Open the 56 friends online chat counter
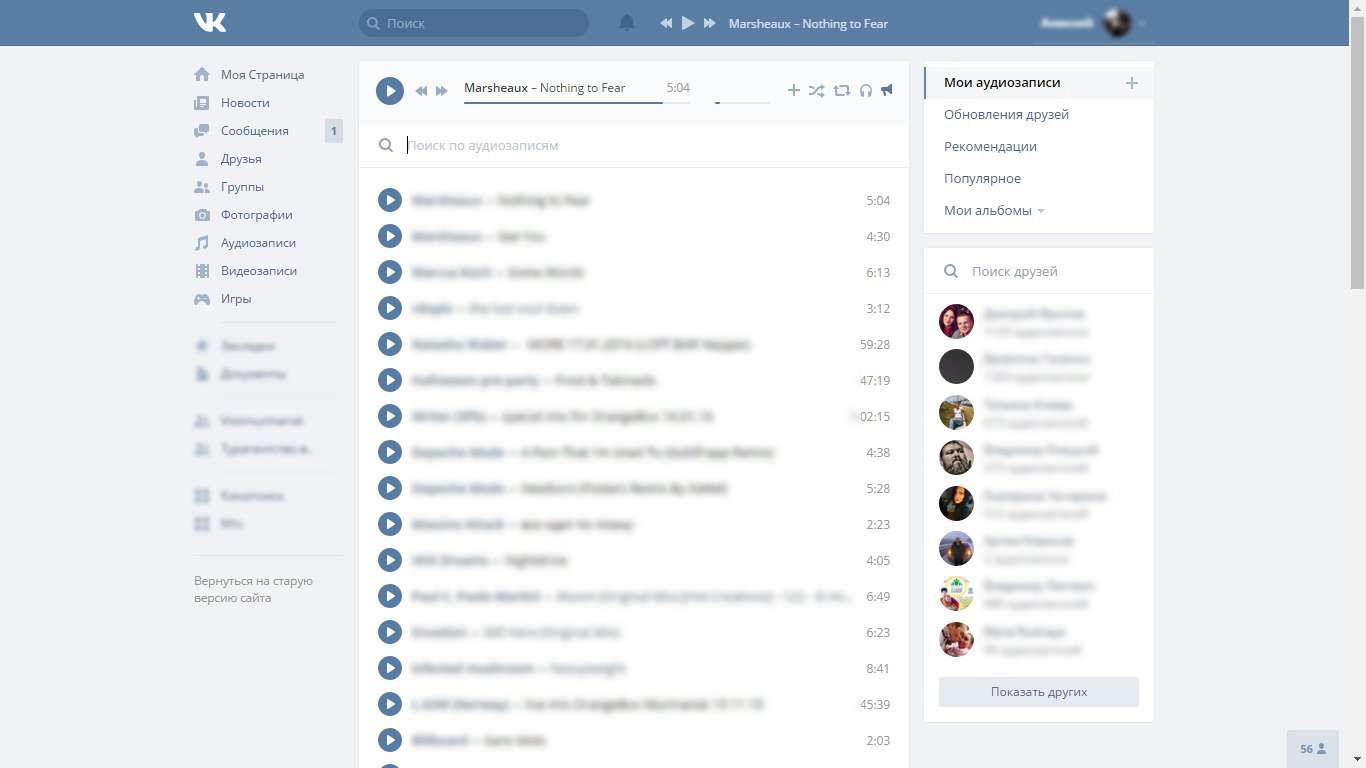1366x768 pixels. tap(1313, 749)
